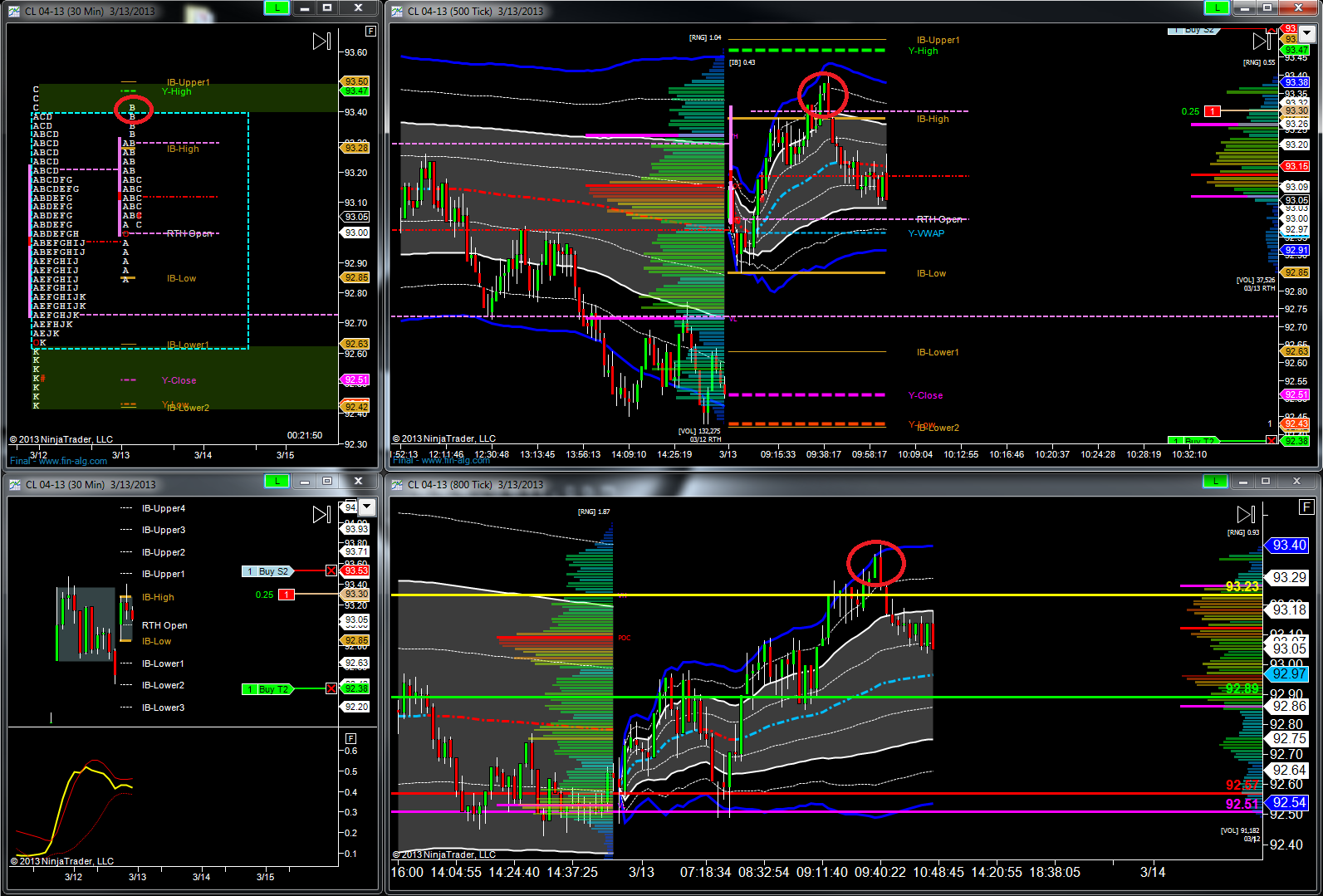Click the RTH Open label in bottom-left chart
Image resolution: width=1323 pixels, height=896 pixels.
click(x=164, y=625)
